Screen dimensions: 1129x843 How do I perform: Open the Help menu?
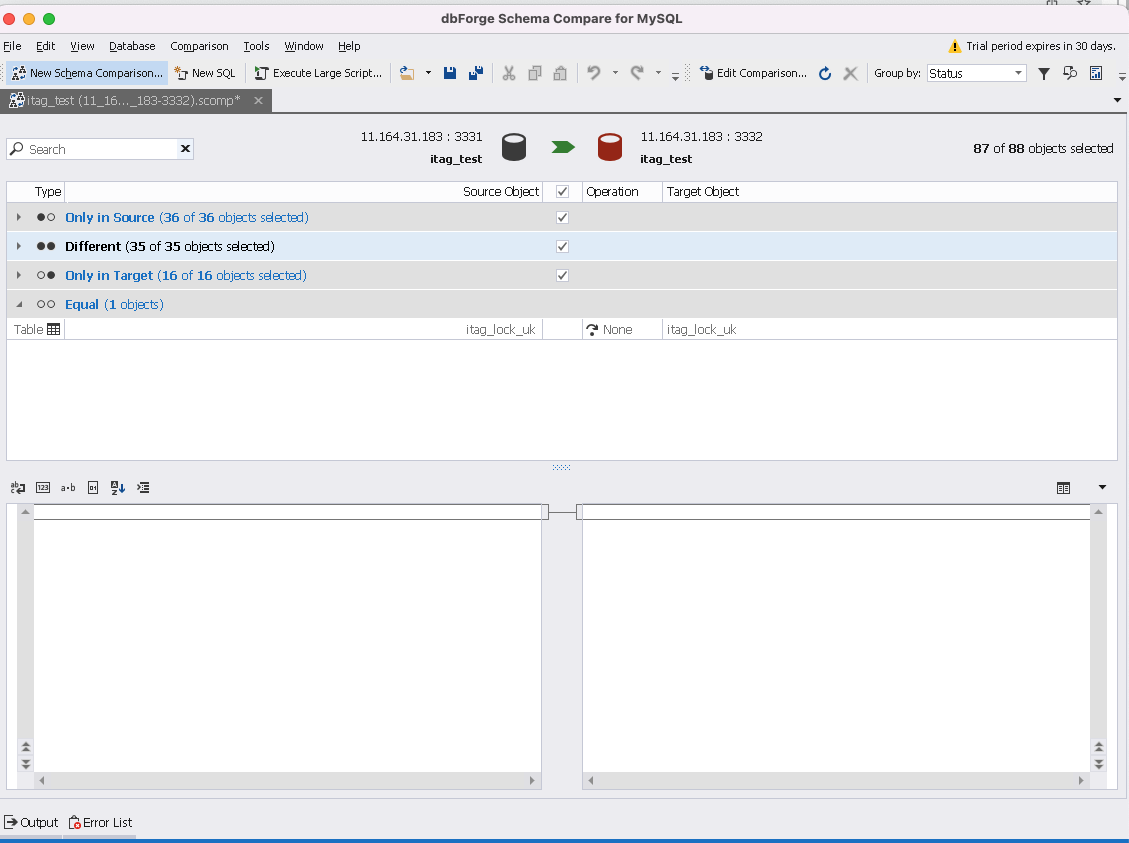[349, 46]
